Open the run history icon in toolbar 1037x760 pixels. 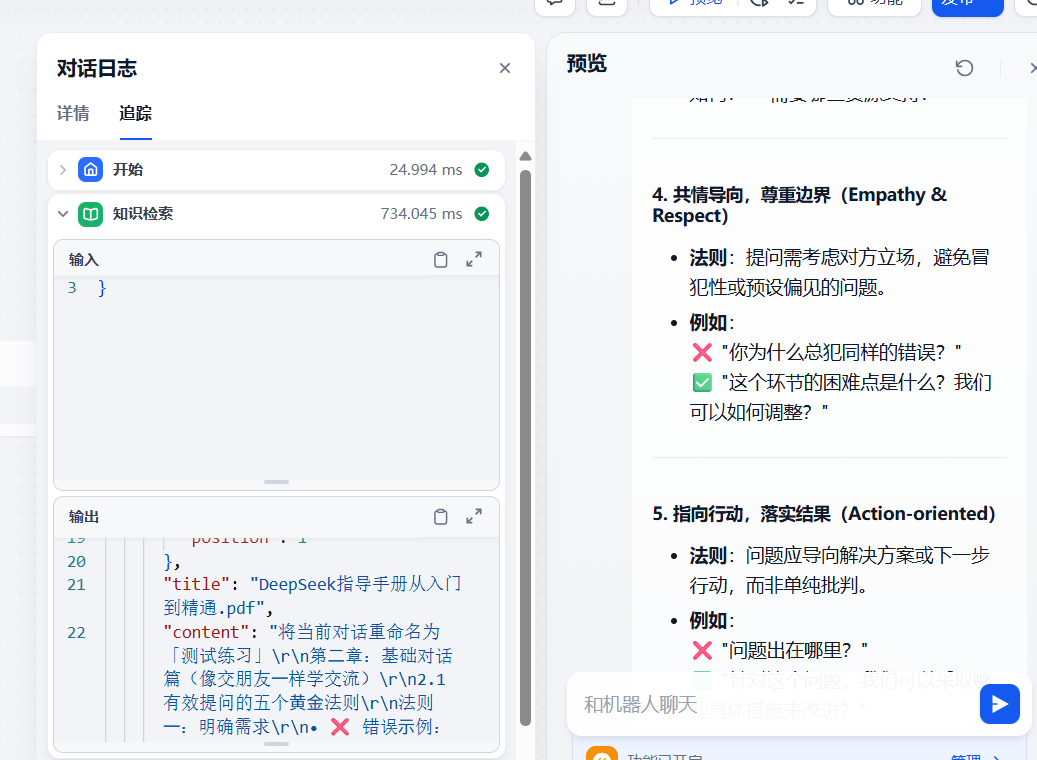click(760, 3)
